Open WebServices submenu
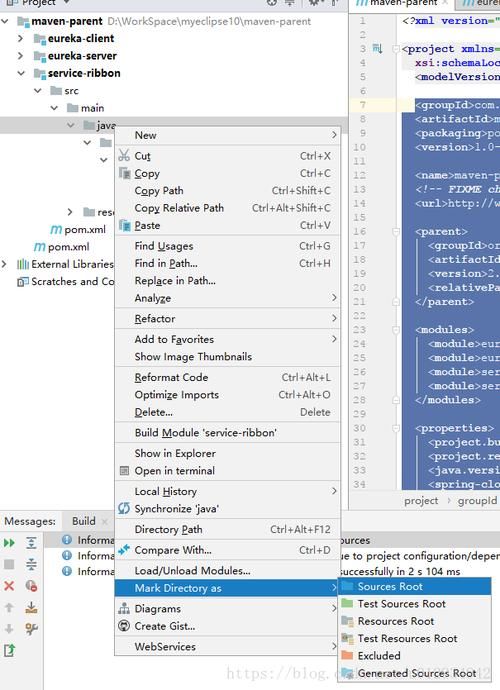 point(228,646)
